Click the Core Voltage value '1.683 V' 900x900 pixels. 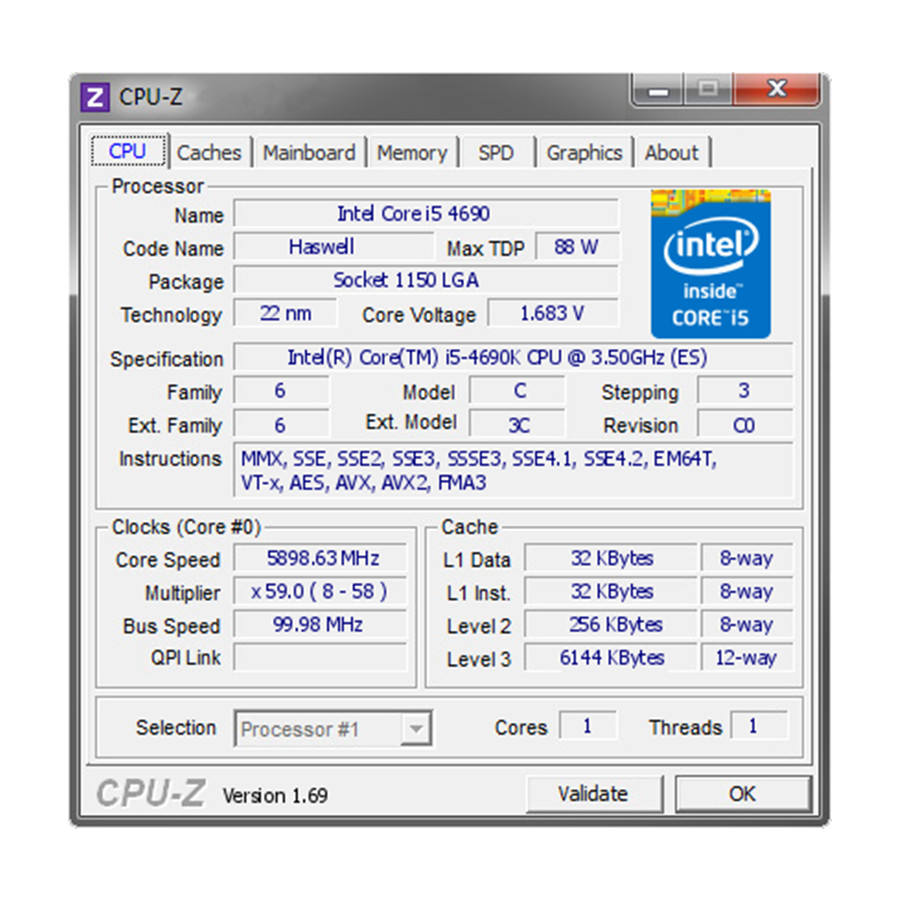click(553, 313)
